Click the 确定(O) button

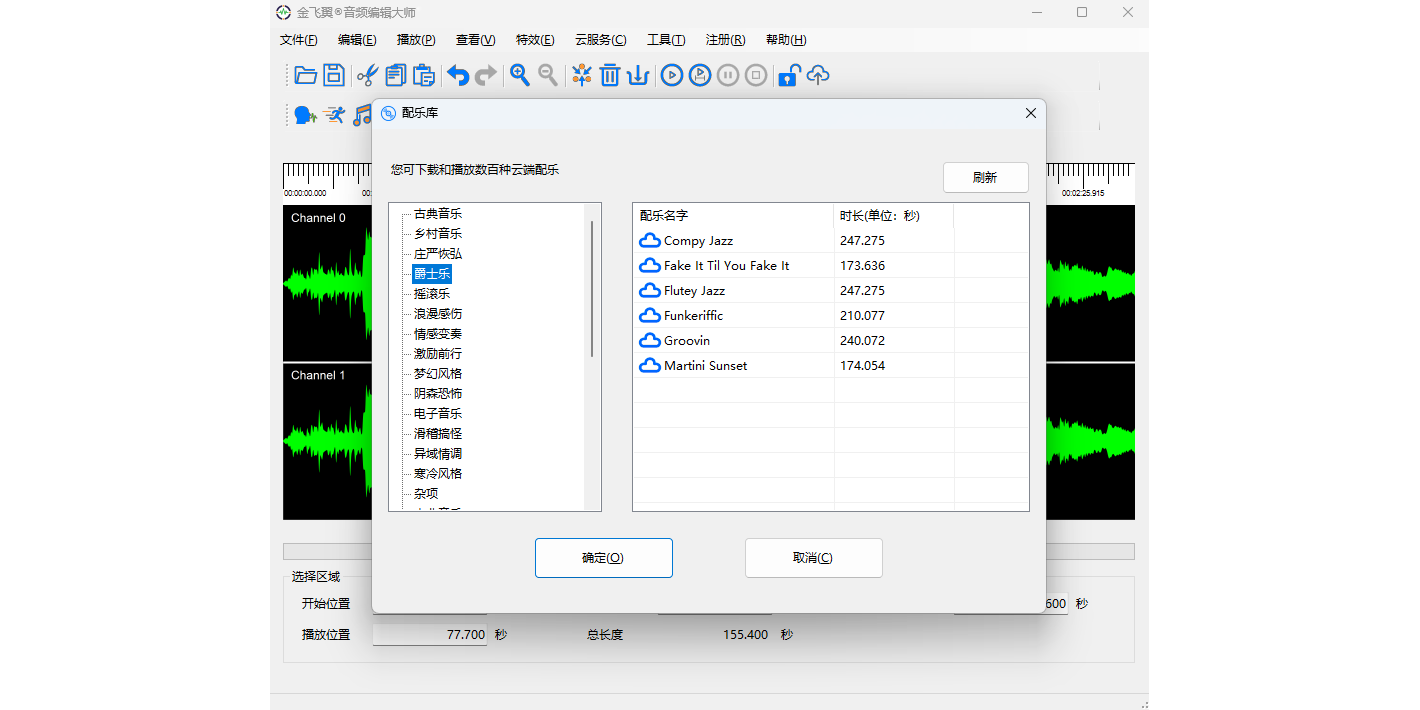click(603, 558)
